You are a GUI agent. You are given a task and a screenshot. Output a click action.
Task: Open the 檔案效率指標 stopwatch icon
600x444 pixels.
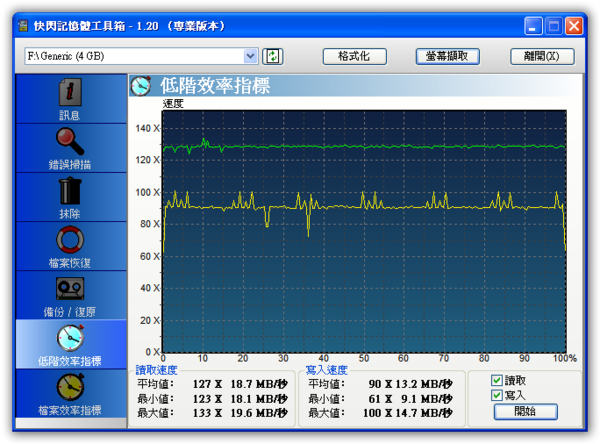(70, 387)
